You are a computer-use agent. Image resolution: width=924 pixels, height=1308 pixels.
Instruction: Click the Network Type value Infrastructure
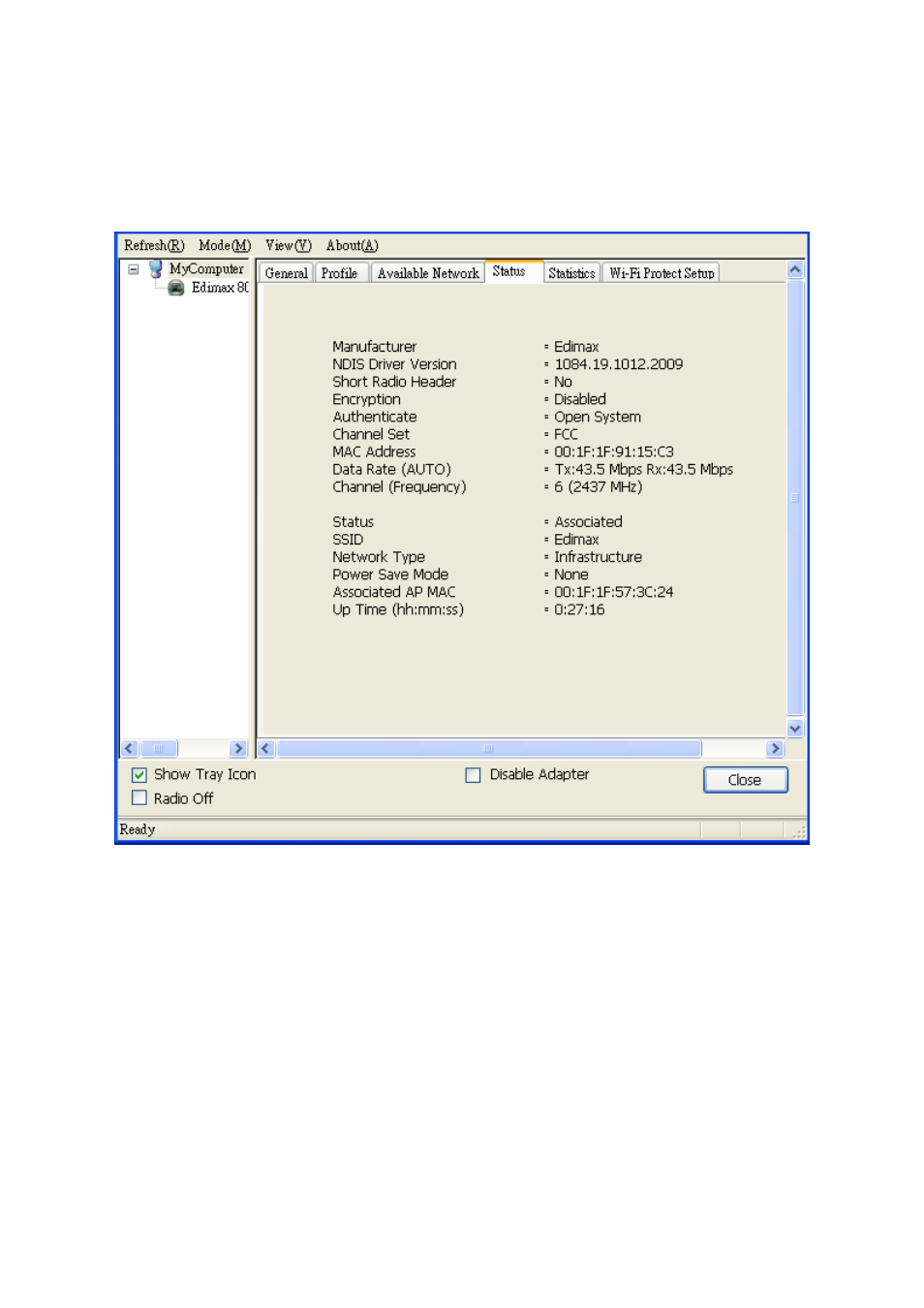pyautogui.click(x=599, y=557)
